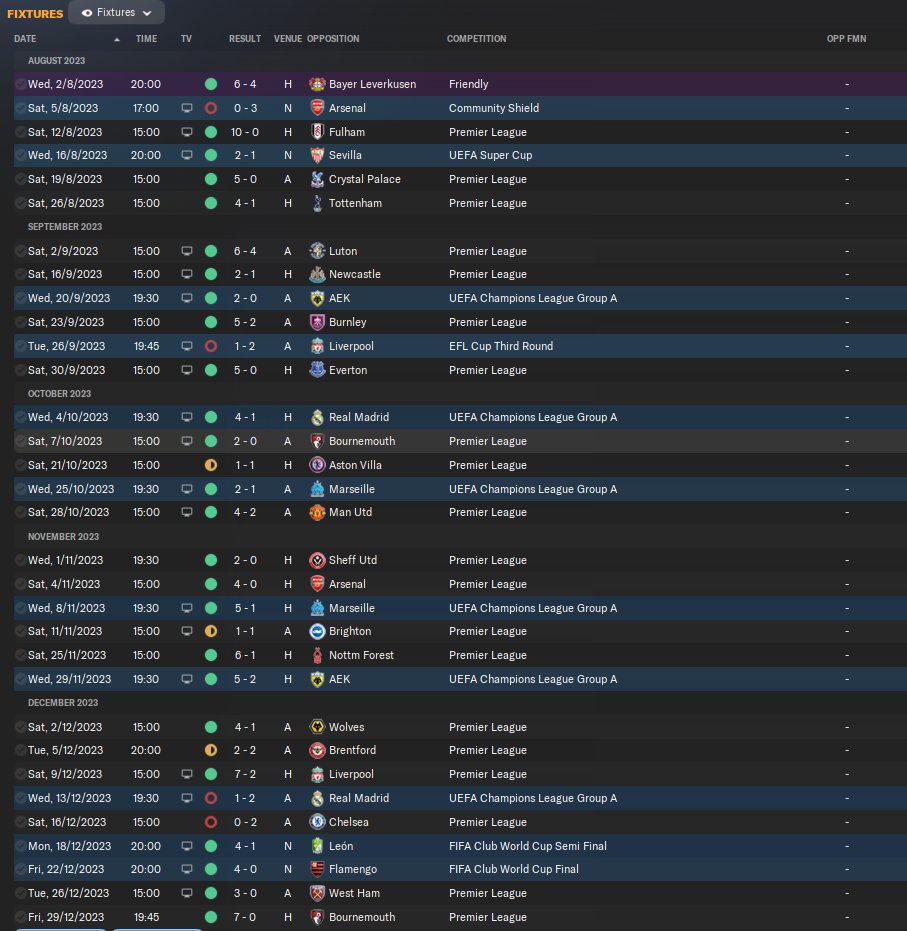
Task: Toggle the checkmark on Wed, 13/12/2023 row
Action: (x=20, y=798)
